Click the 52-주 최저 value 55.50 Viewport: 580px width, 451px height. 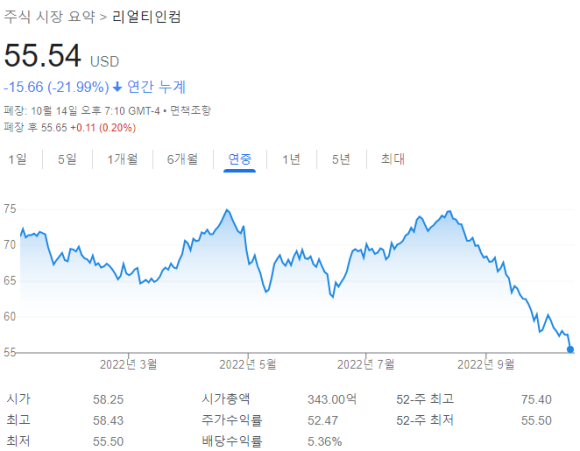[x=536, y=421]
